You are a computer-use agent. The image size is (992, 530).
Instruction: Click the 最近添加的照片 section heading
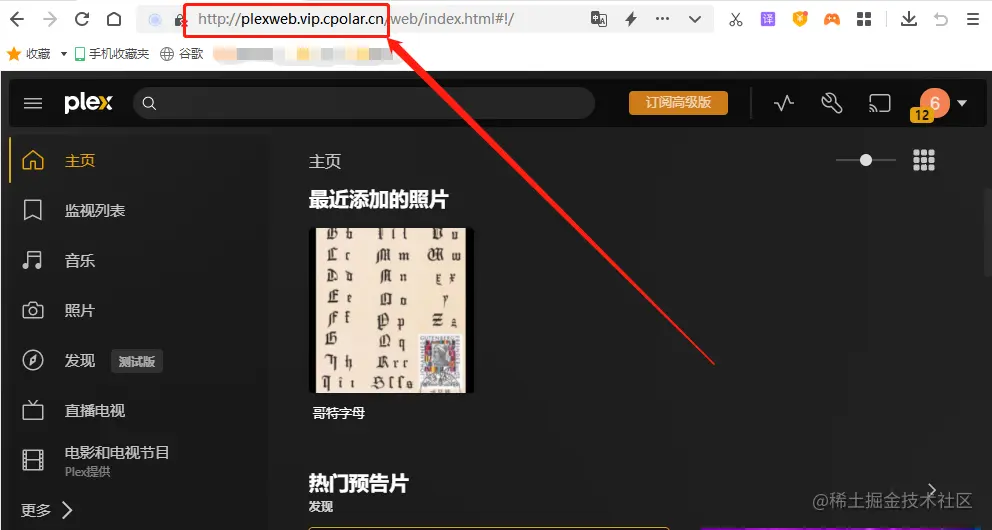pyautogui.click(x=378, y=200)
